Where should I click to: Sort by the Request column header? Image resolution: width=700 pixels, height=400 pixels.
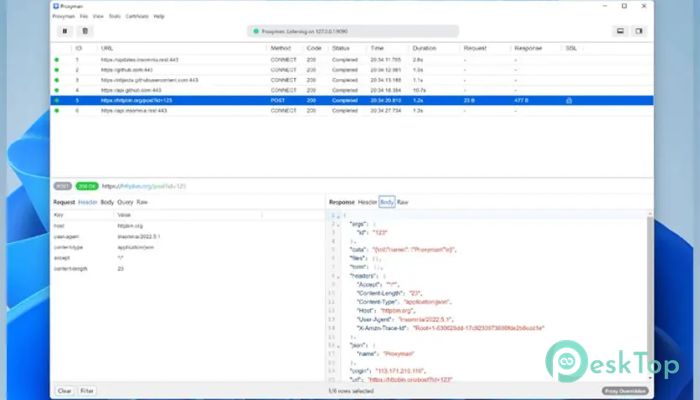(x=475, y=48)
